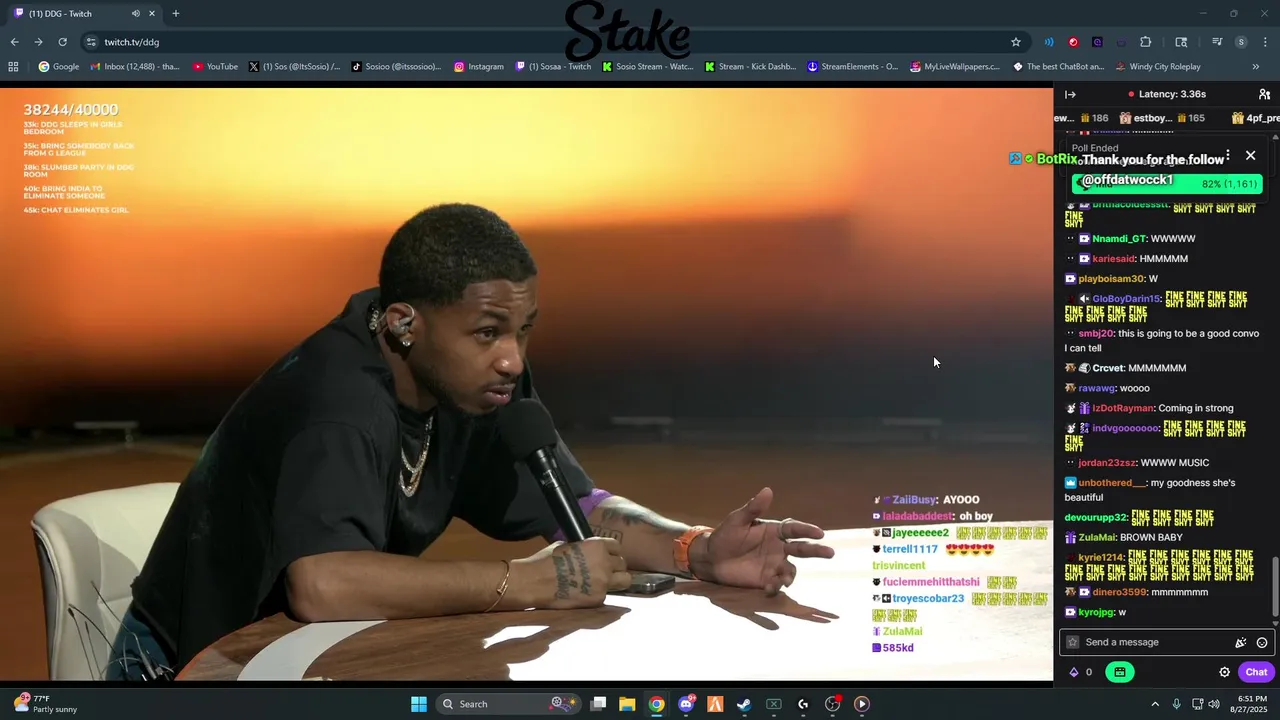The height and width of the screenshot is (720, 1280).
Task: Click the Windows taskbar Search box
Action: point(507,704)
